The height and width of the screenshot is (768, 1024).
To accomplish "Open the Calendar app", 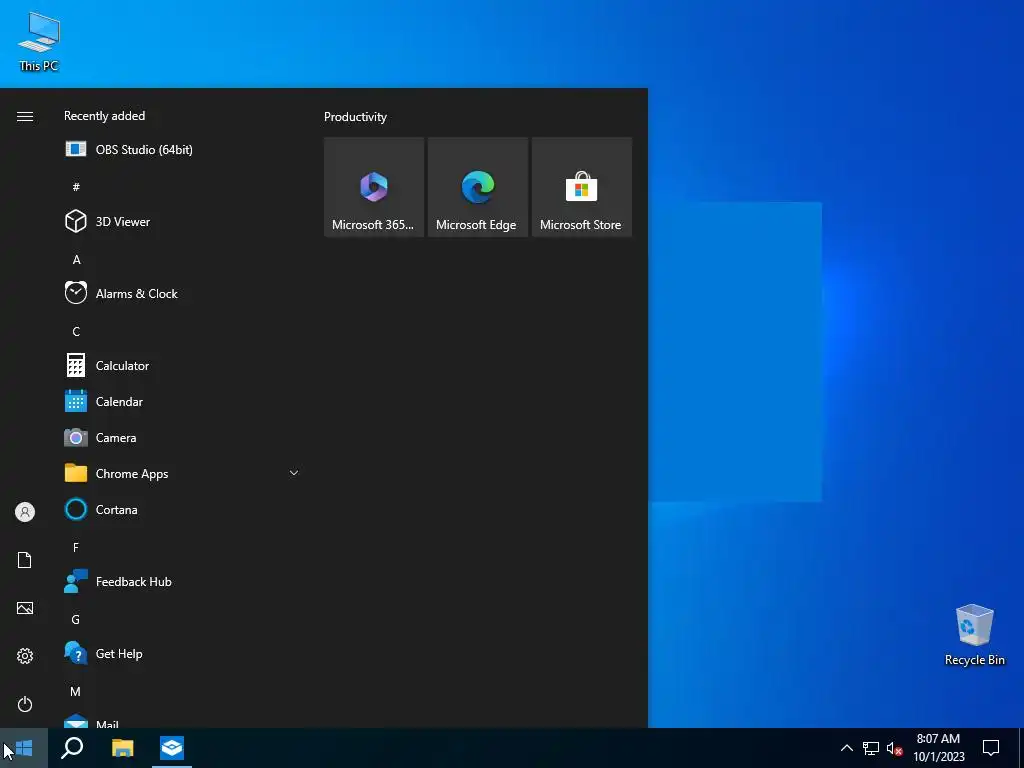I will [183, 402].
